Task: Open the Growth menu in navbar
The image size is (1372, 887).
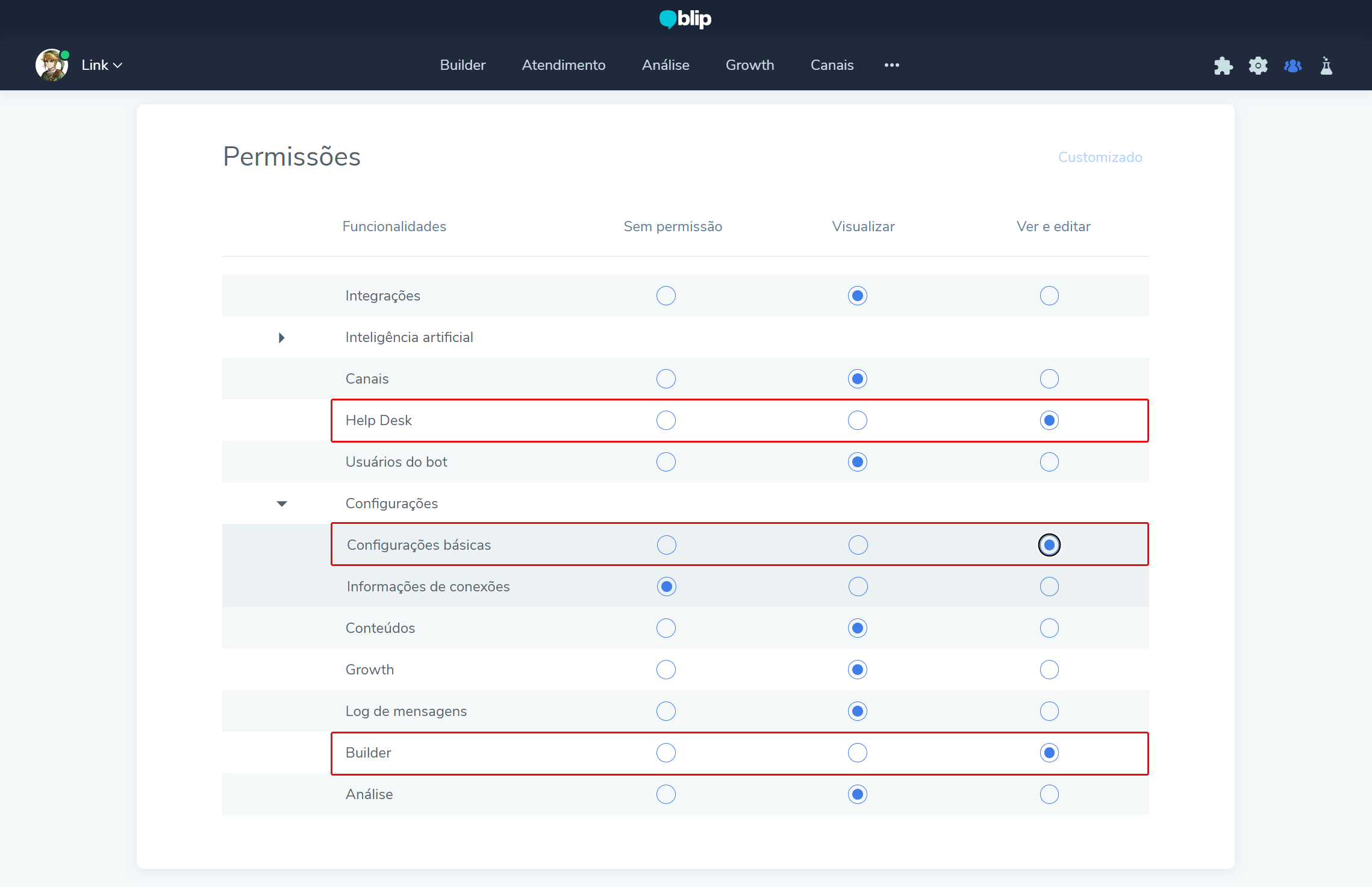Action: (x=749, y=65)
